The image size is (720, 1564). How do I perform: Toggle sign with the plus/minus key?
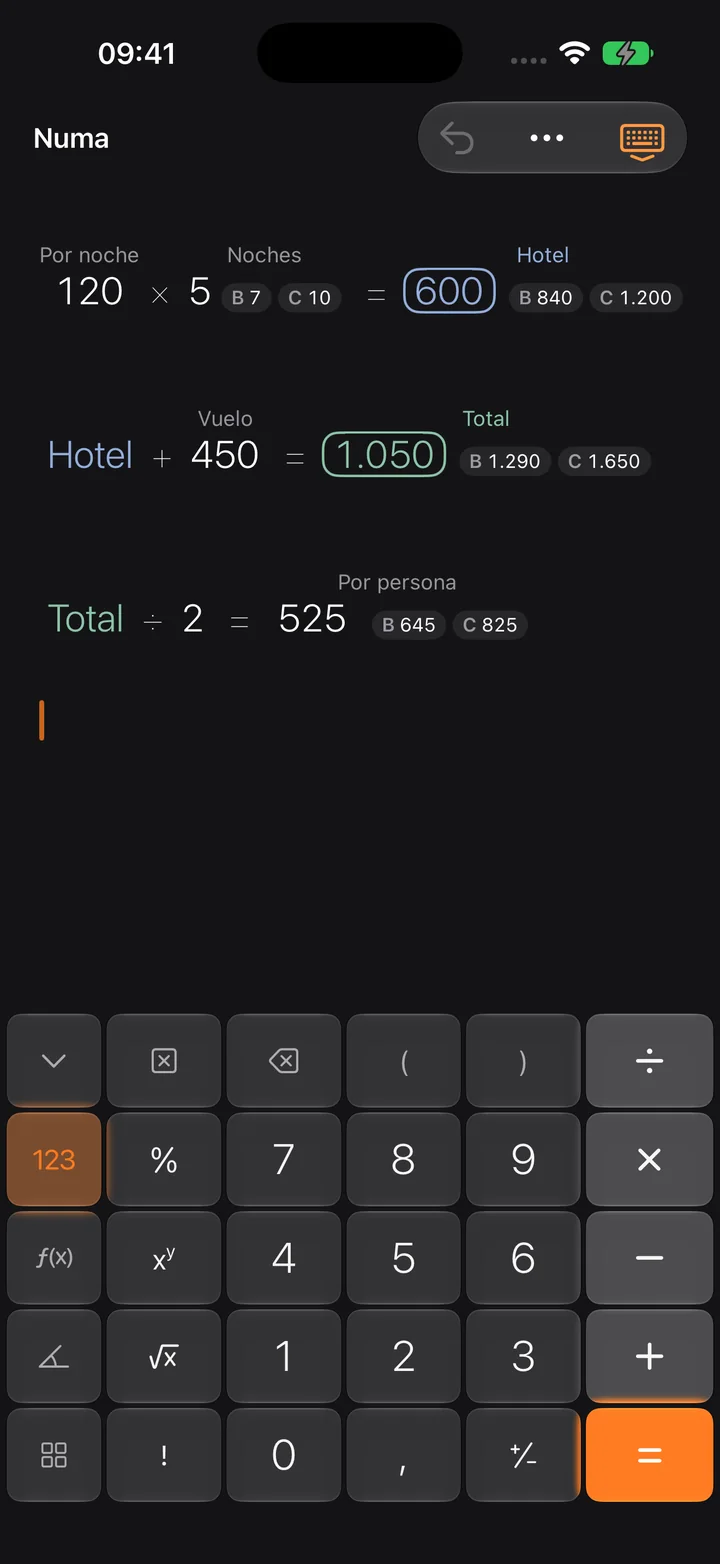523,1455
